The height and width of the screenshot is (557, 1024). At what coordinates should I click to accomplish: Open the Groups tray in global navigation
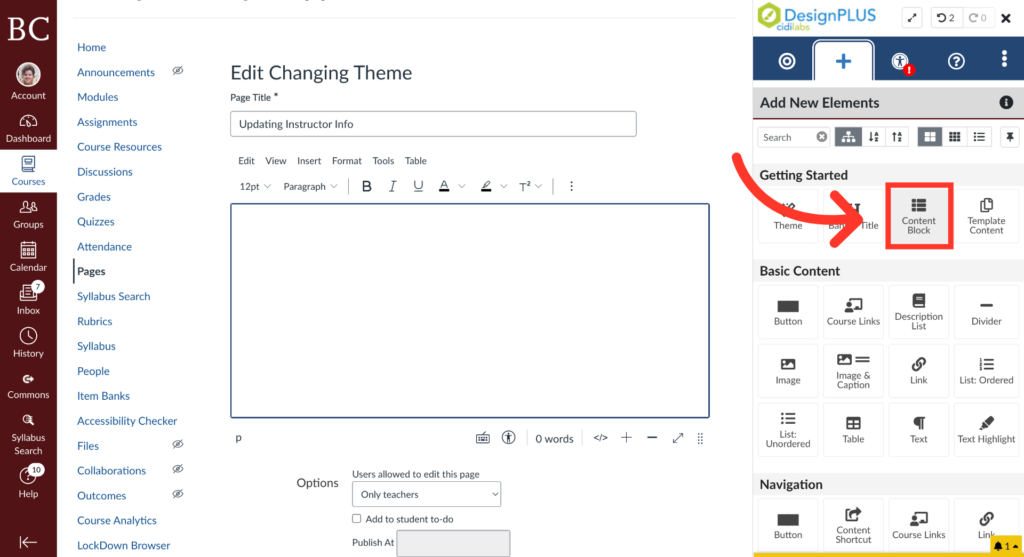point(28,215)
